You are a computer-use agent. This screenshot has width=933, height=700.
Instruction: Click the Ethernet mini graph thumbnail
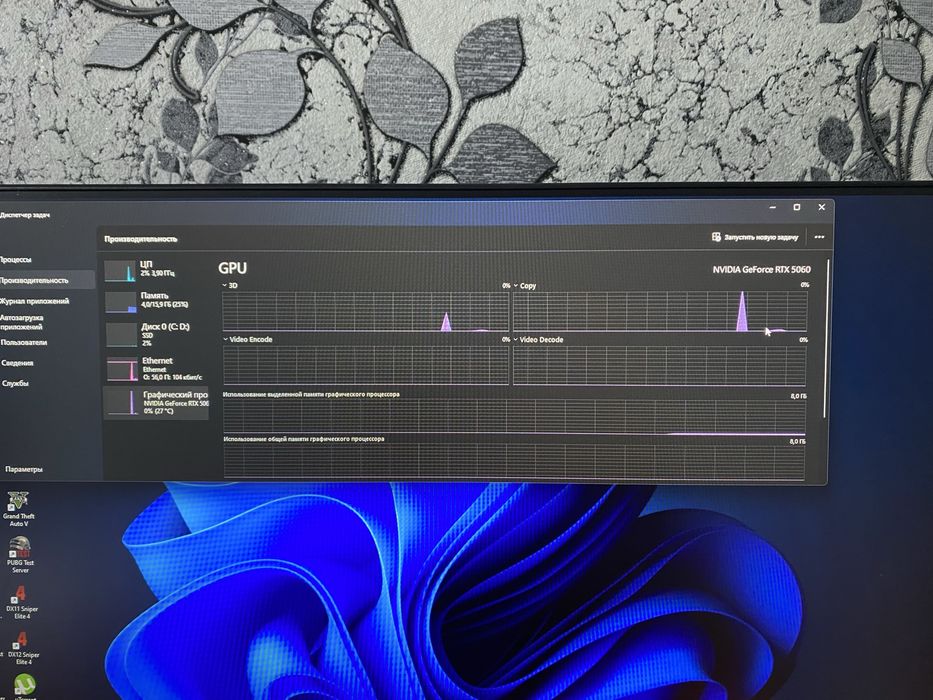click(x=123, y=369)
